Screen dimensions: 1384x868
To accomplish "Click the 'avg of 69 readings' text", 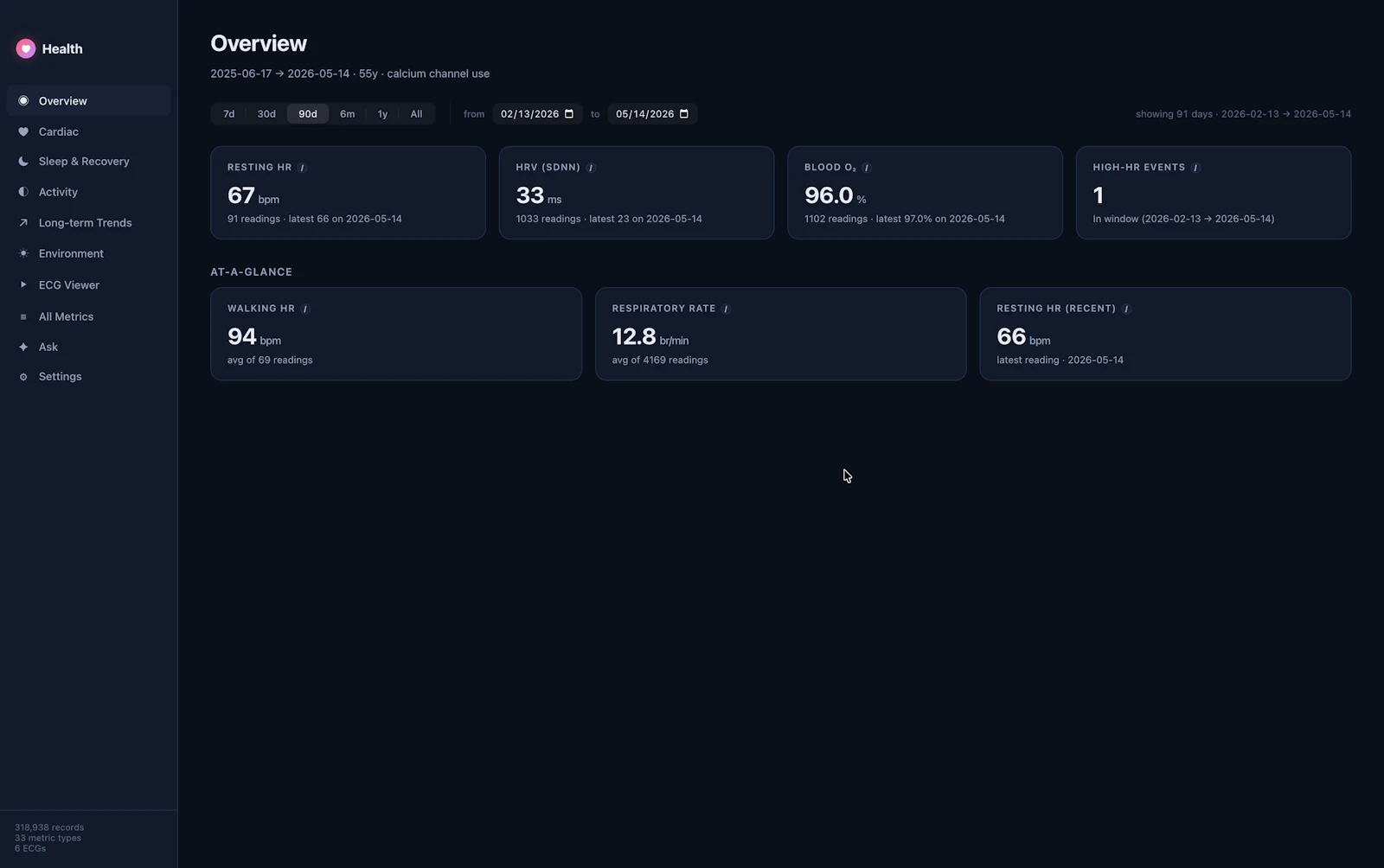I will click(270, 361).
